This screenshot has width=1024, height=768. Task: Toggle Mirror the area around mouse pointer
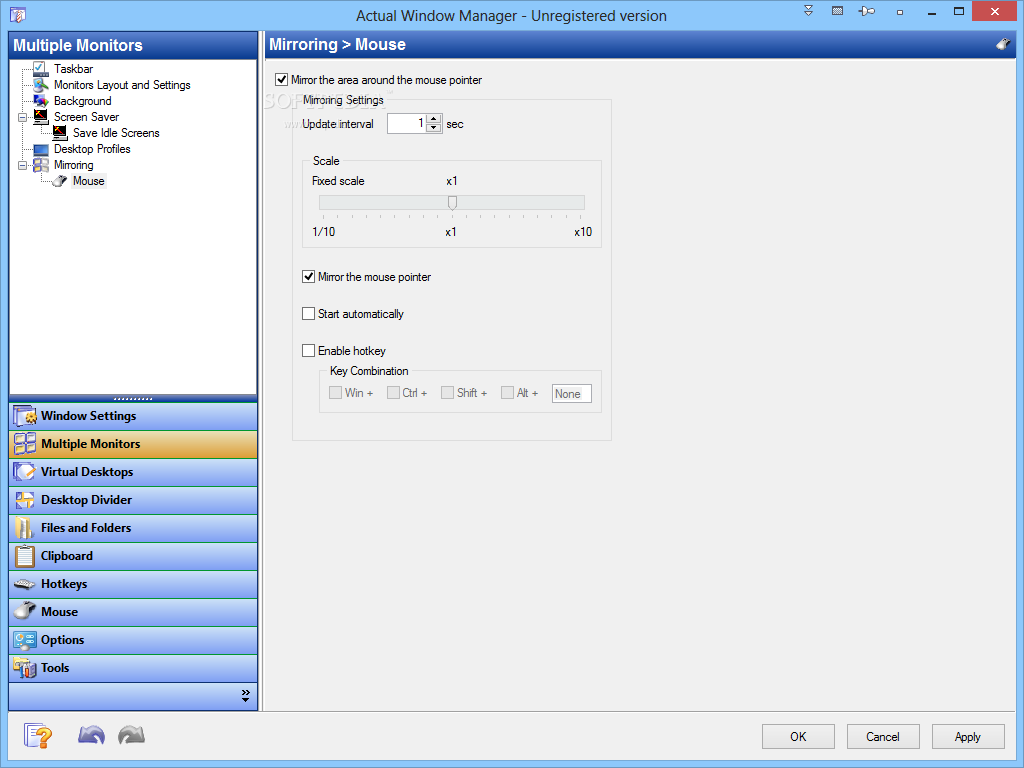click(281, 80)
